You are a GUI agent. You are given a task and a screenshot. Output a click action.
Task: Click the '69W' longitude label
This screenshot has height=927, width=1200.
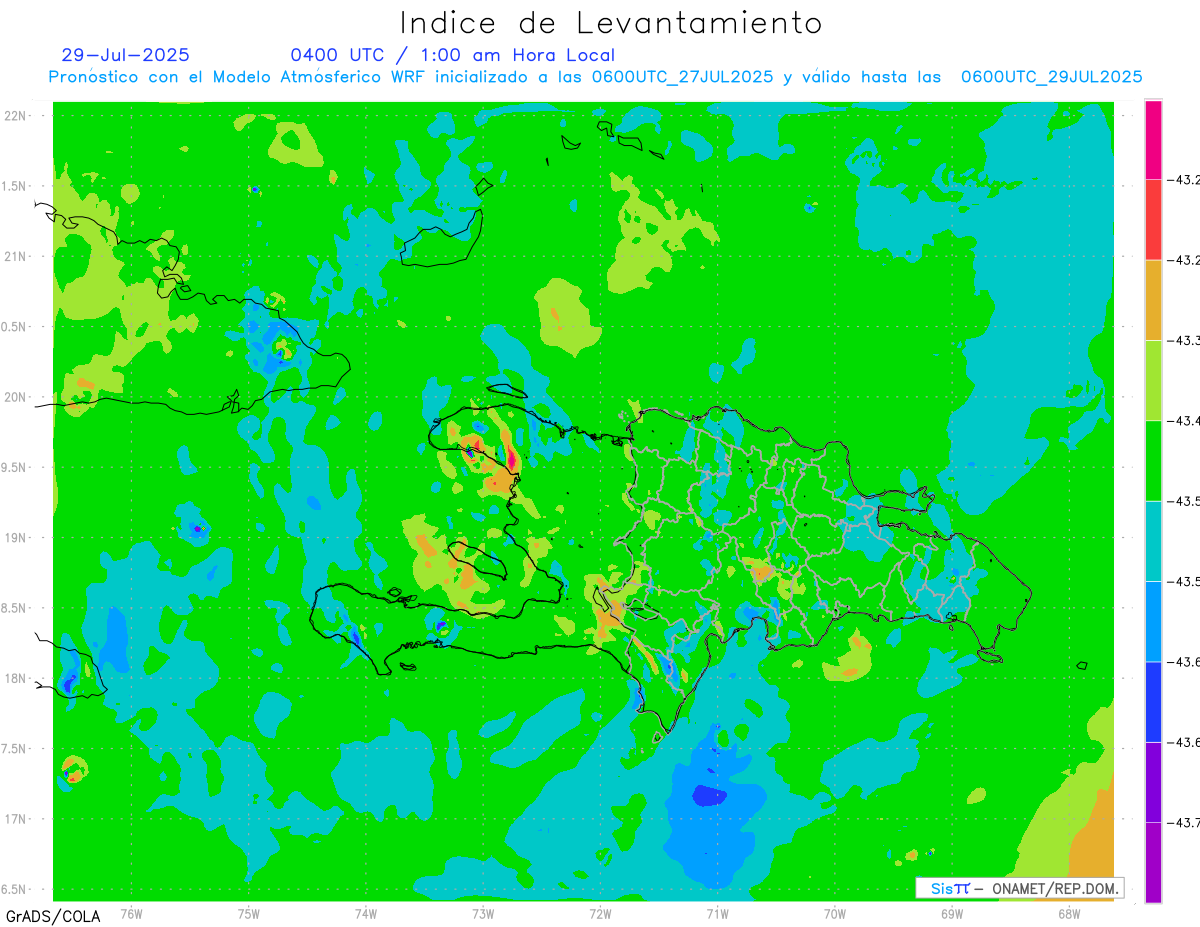(x=952, y=913)
